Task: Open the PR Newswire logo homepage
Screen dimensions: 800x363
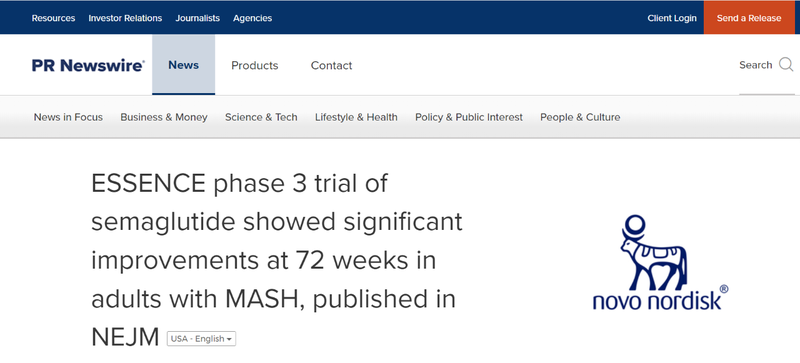Action: [x=88, y=65]
